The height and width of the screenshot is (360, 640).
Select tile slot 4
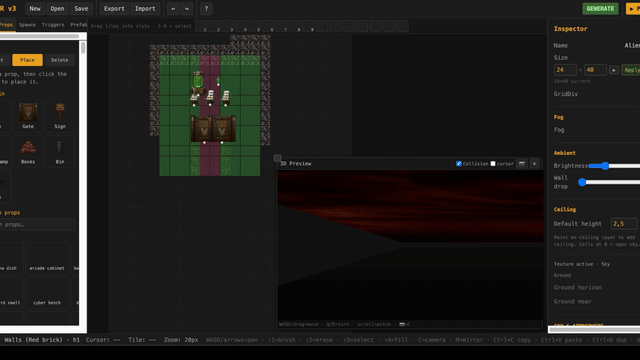click(242, 26)
